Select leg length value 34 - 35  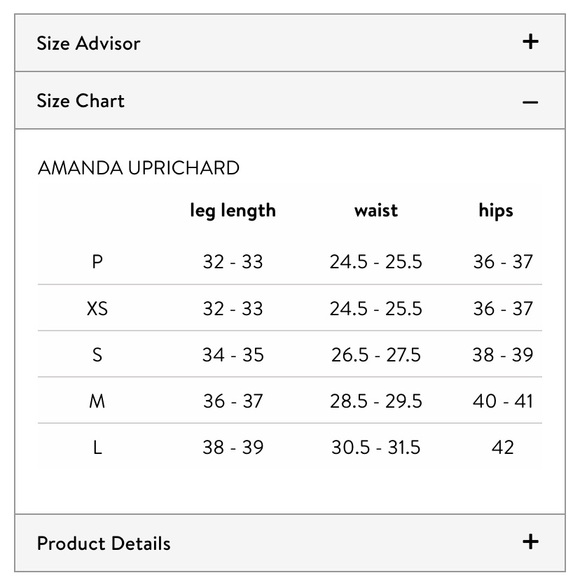(x=233, y=355)
